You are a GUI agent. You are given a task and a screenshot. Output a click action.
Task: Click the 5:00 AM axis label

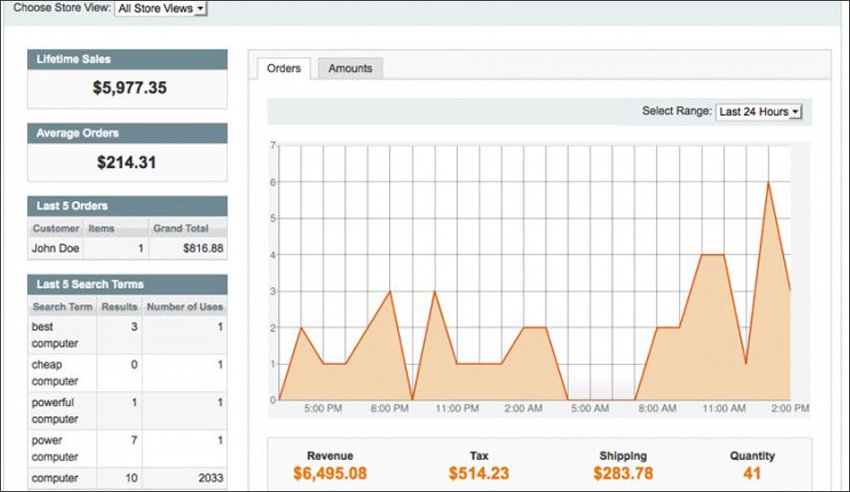point(590,409)
